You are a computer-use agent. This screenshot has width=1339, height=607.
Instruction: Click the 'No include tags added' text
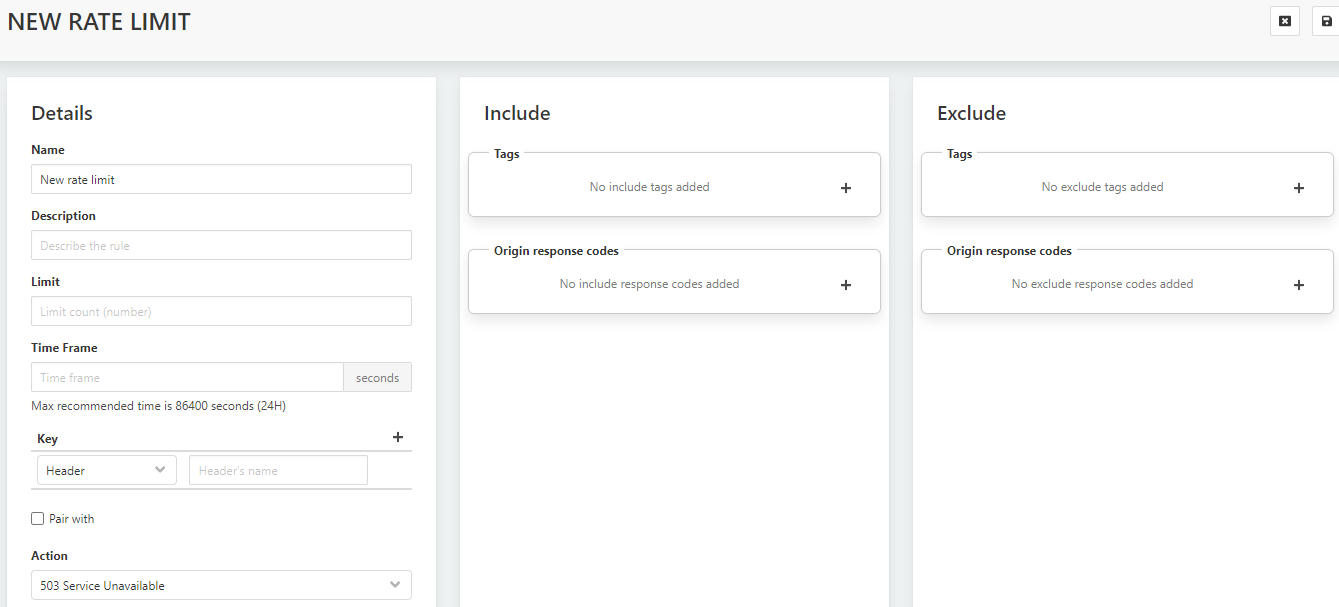tap(649, 187)
